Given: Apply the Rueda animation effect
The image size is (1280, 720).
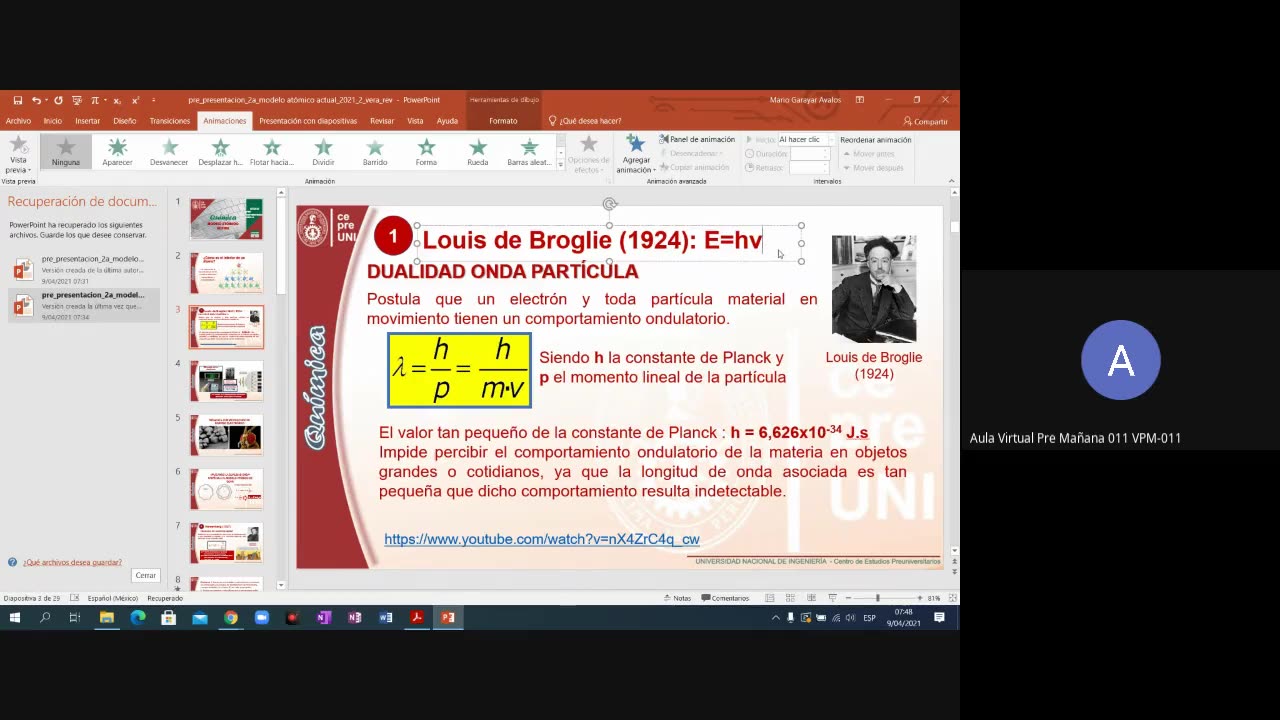Looking at the screenshot, I should coord(478,152).
